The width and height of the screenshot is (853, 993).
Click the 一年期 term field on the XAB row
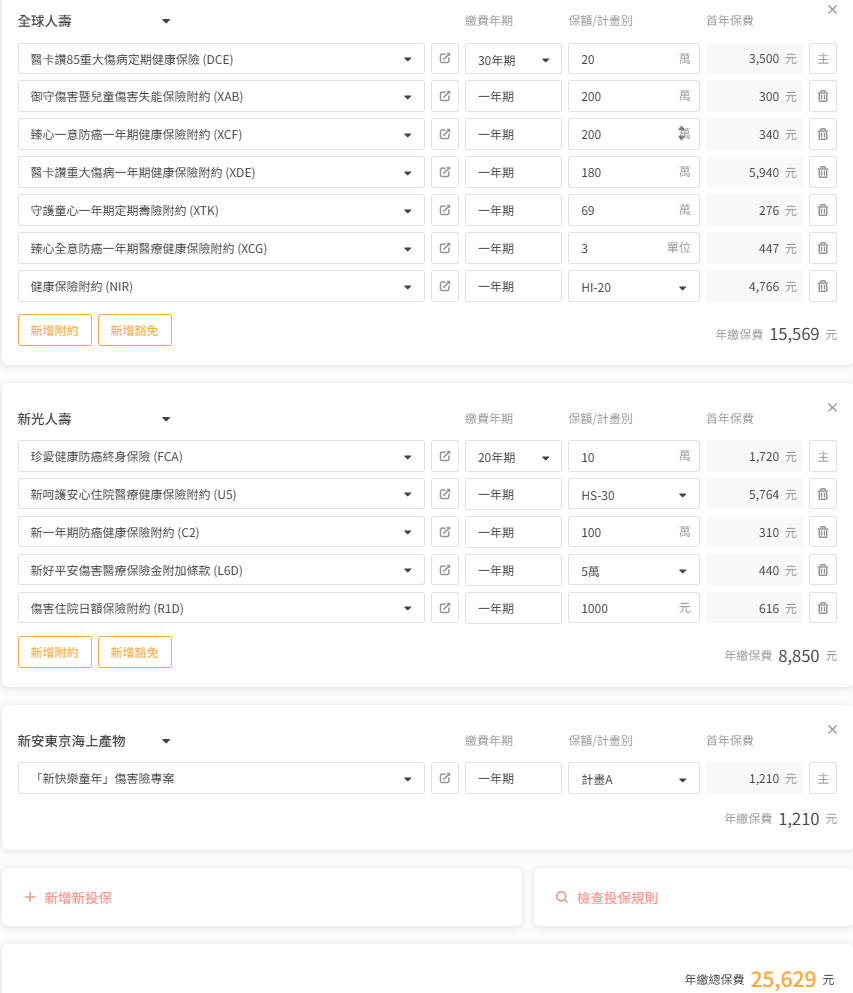click(513, 96)
